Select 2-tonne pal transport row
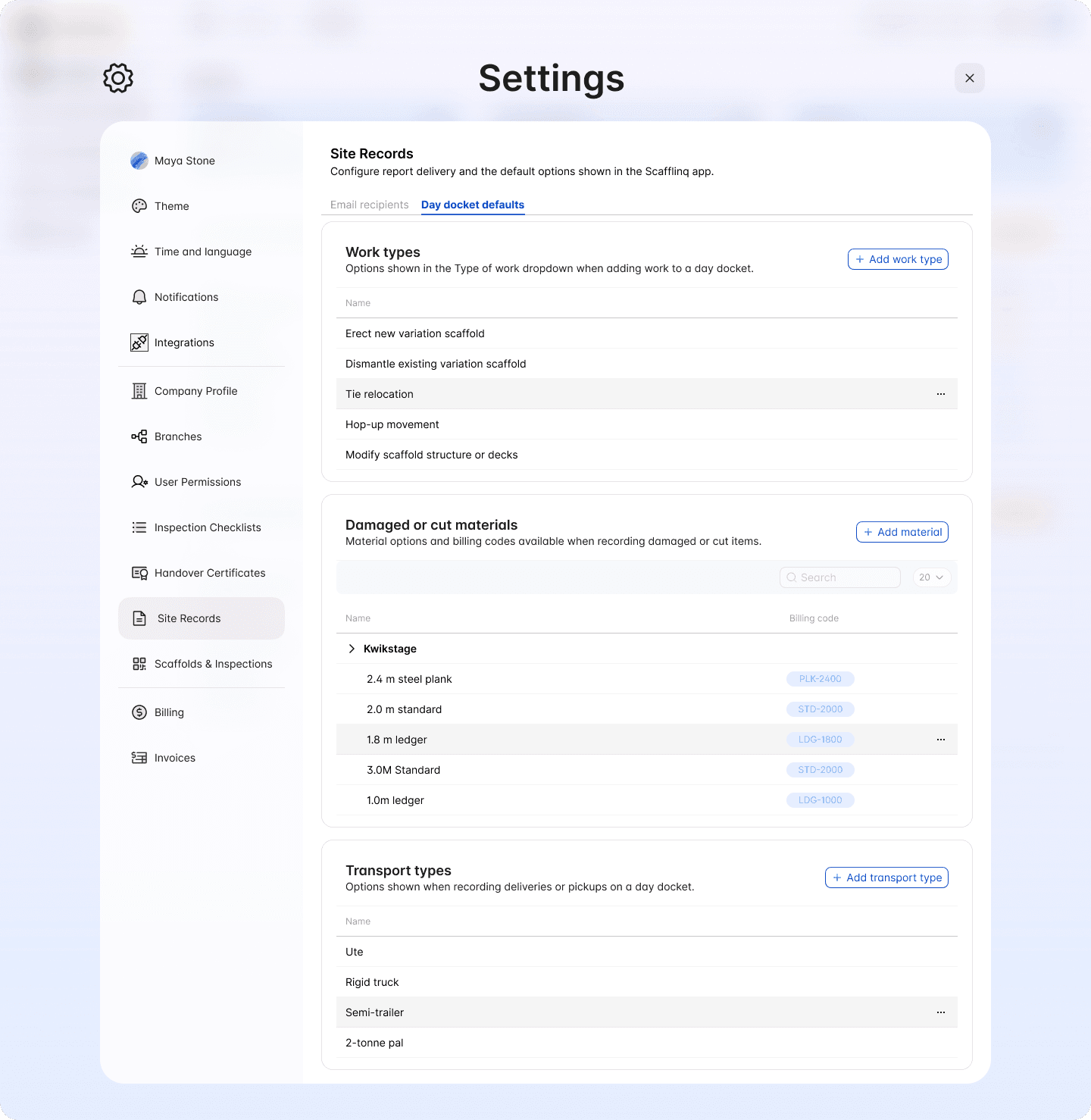The image size is (1091, 1120). tap(647, 1043)
